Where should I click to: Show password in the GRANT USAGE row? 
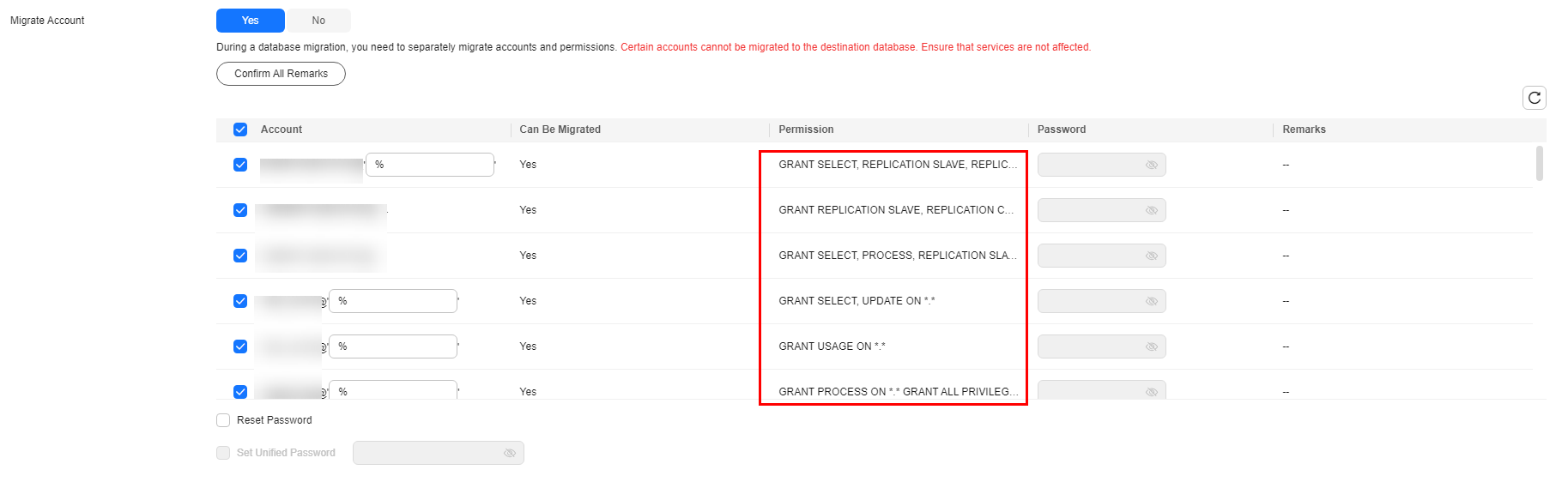click(x=1152, y=346)
